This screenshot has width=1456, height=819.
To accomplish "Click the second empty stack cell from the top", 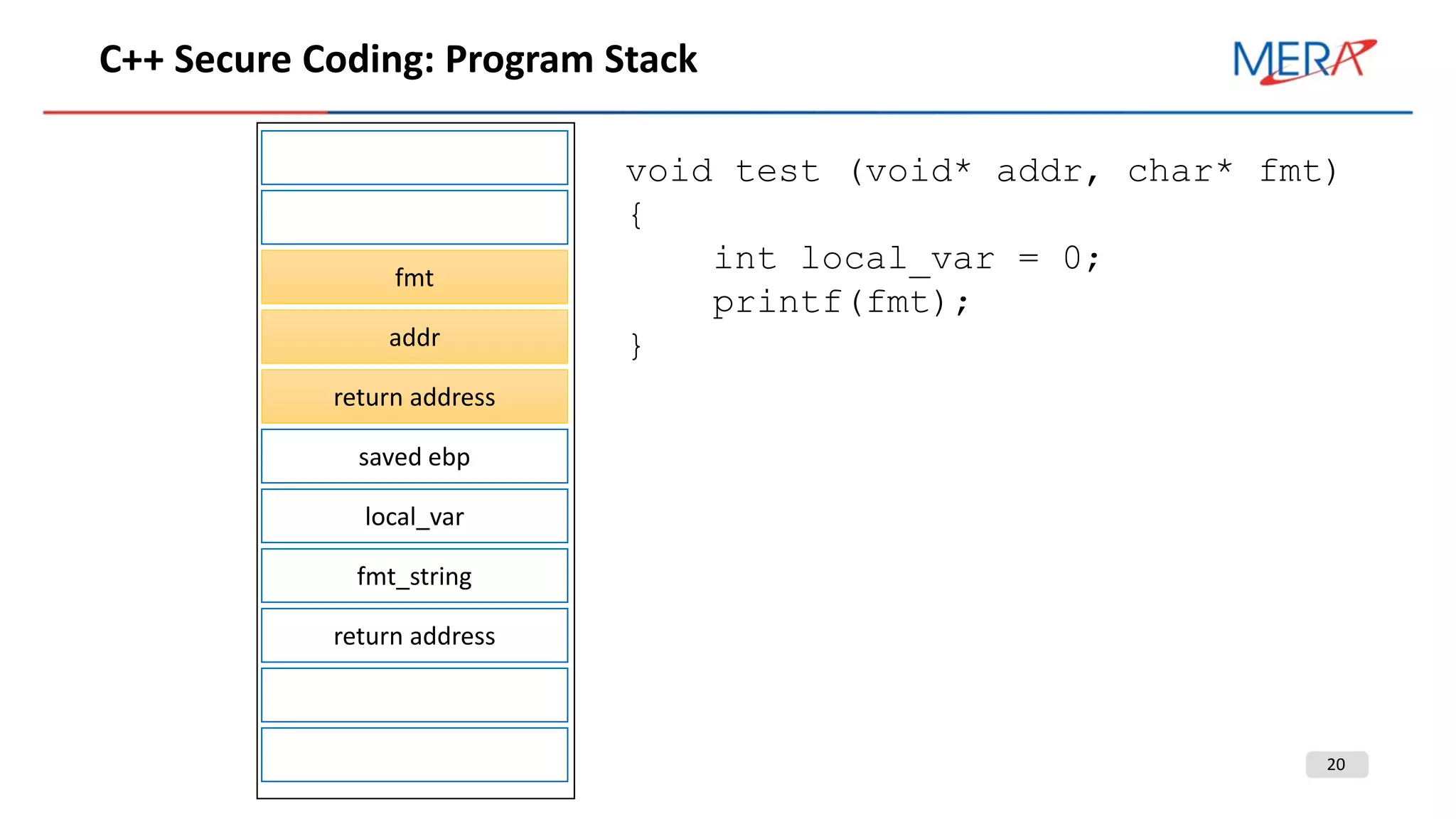I will tap(414, 218).
